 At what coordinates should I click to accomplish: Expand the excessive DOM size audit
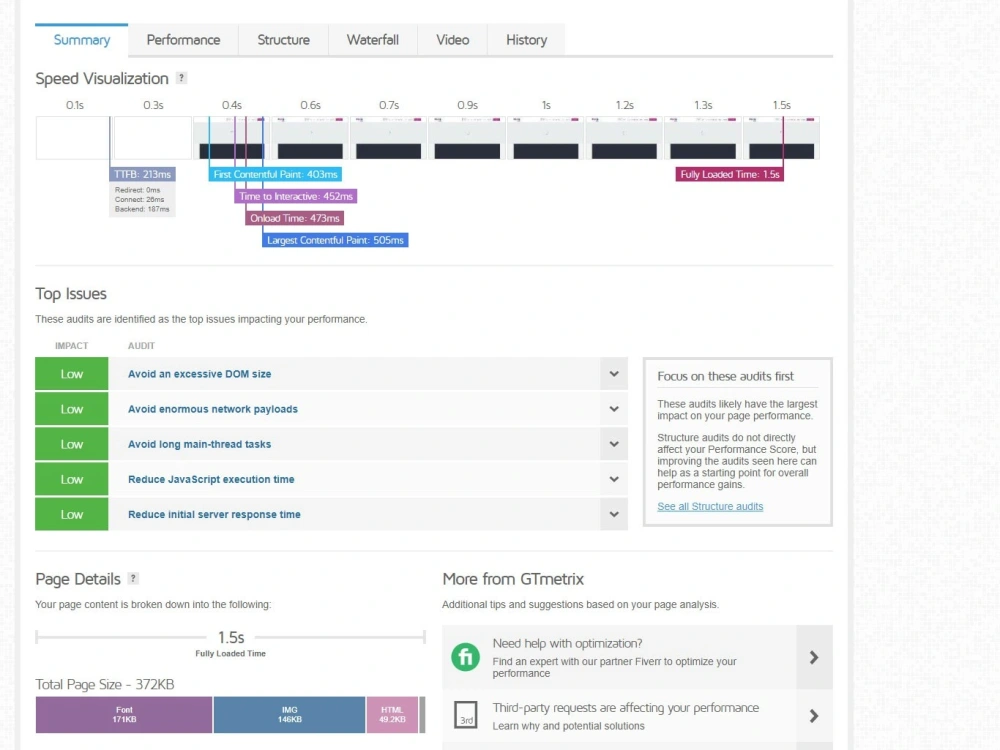pos(614,374)
